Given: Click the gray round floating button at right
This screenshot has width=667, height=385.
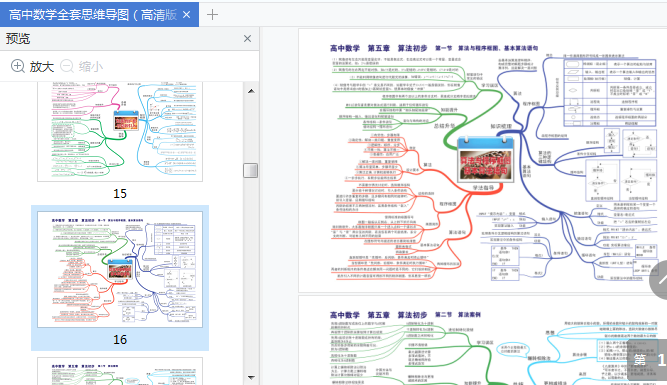Looking at the screenshot, I should (x=659, y=280).
